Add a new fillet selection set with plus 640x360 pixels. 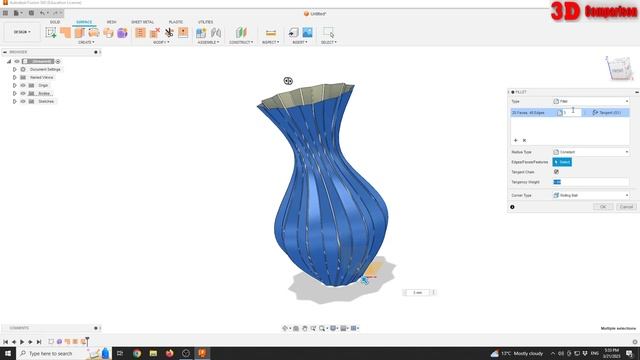point(516,140)
